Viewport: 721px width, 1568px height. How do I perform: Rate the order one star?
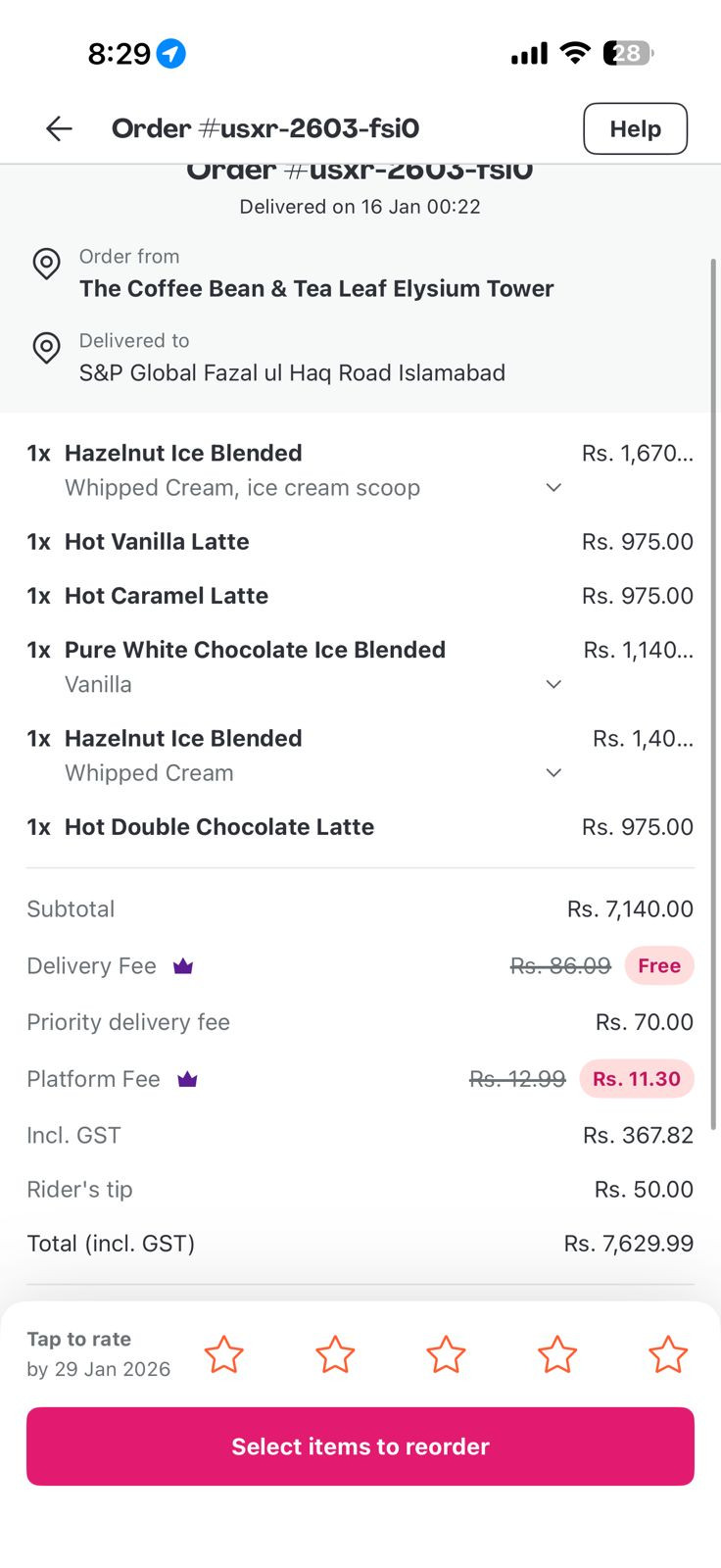[223, 1354]
